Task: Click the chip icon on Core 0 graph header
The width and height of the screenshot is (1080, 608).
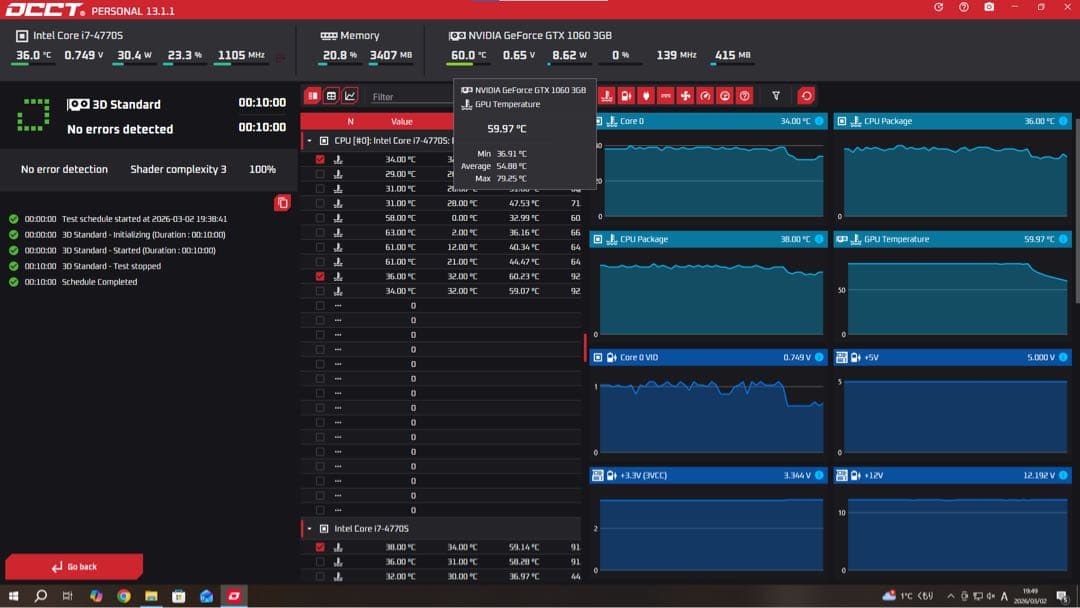Action: [x=598, y=121]
